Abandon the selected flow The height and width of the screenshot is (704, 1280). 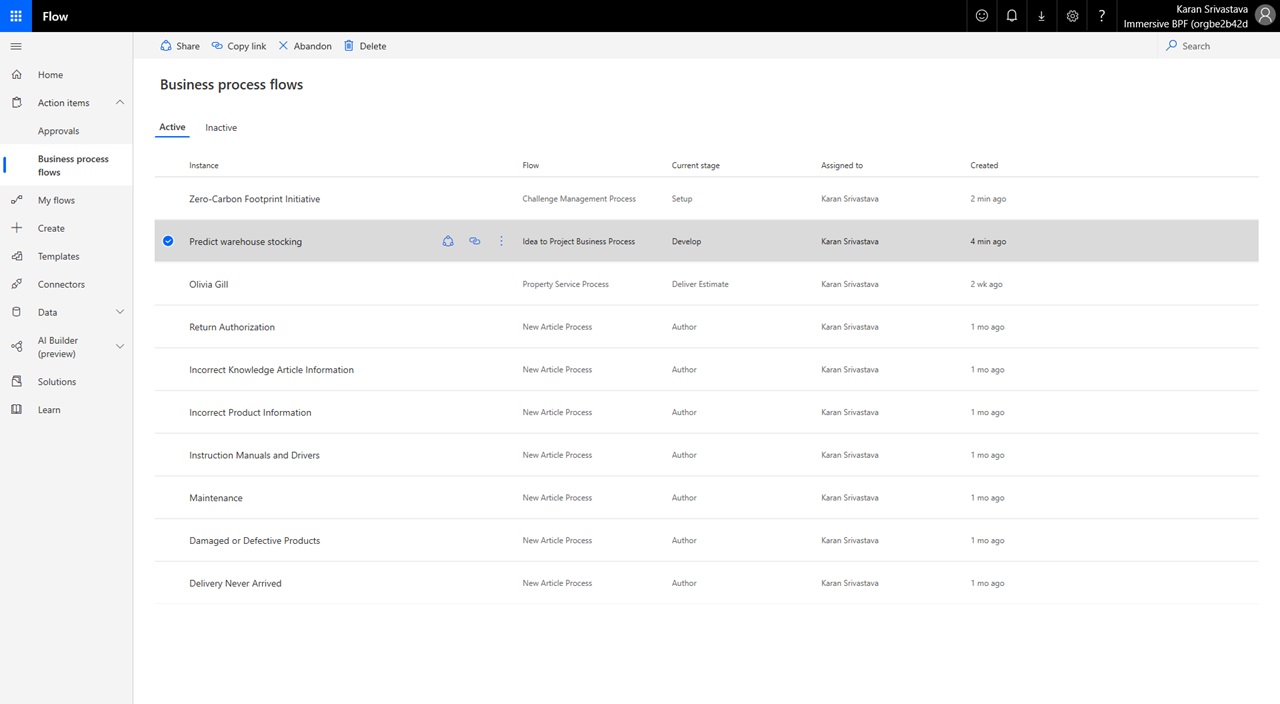(x=304, y=45)
